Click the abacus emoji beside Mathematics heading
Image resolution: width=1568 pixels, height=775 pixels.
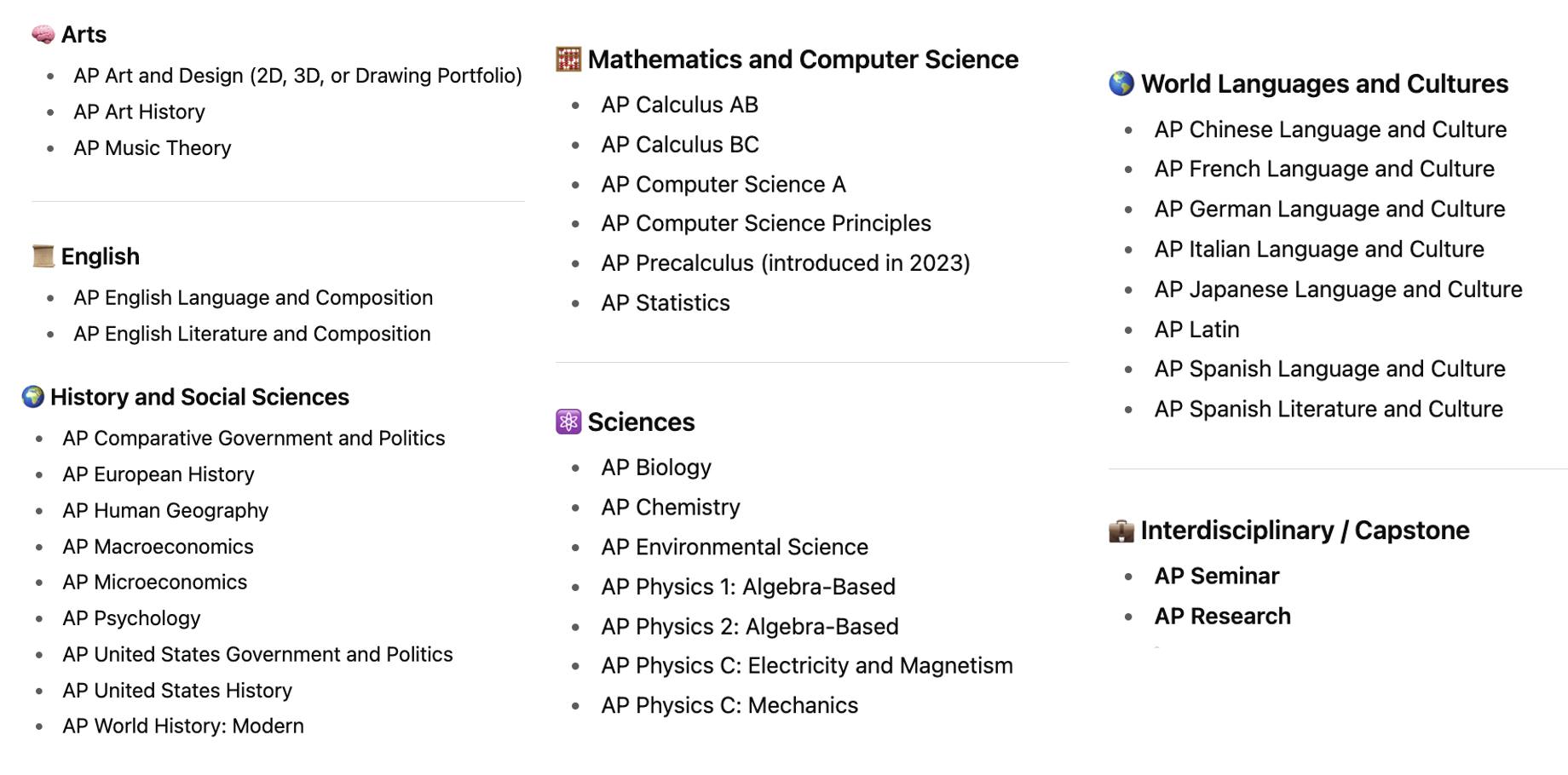click(568, 60)
